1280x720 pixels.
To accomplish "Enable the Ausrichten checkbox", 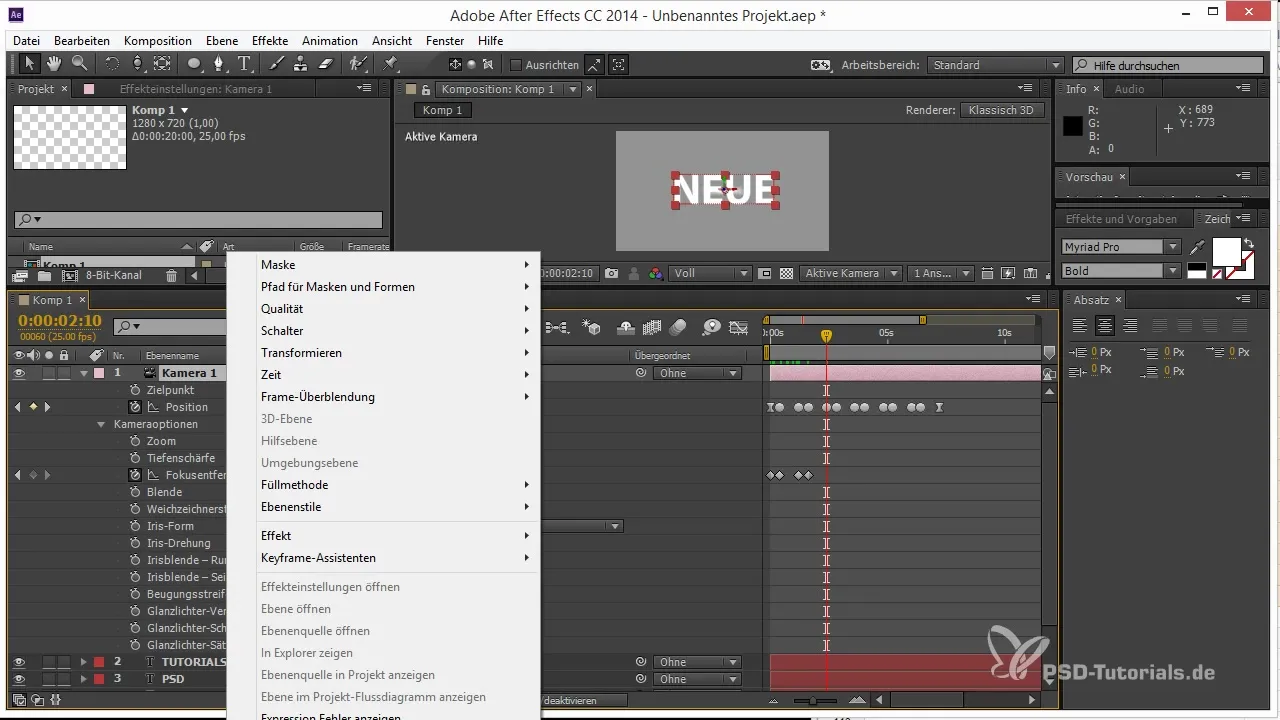I will click(x=516, y=65).
